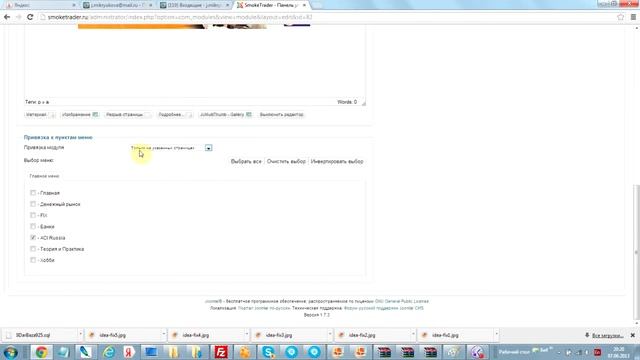Close the downloads bar with the X

coord(633,335)
